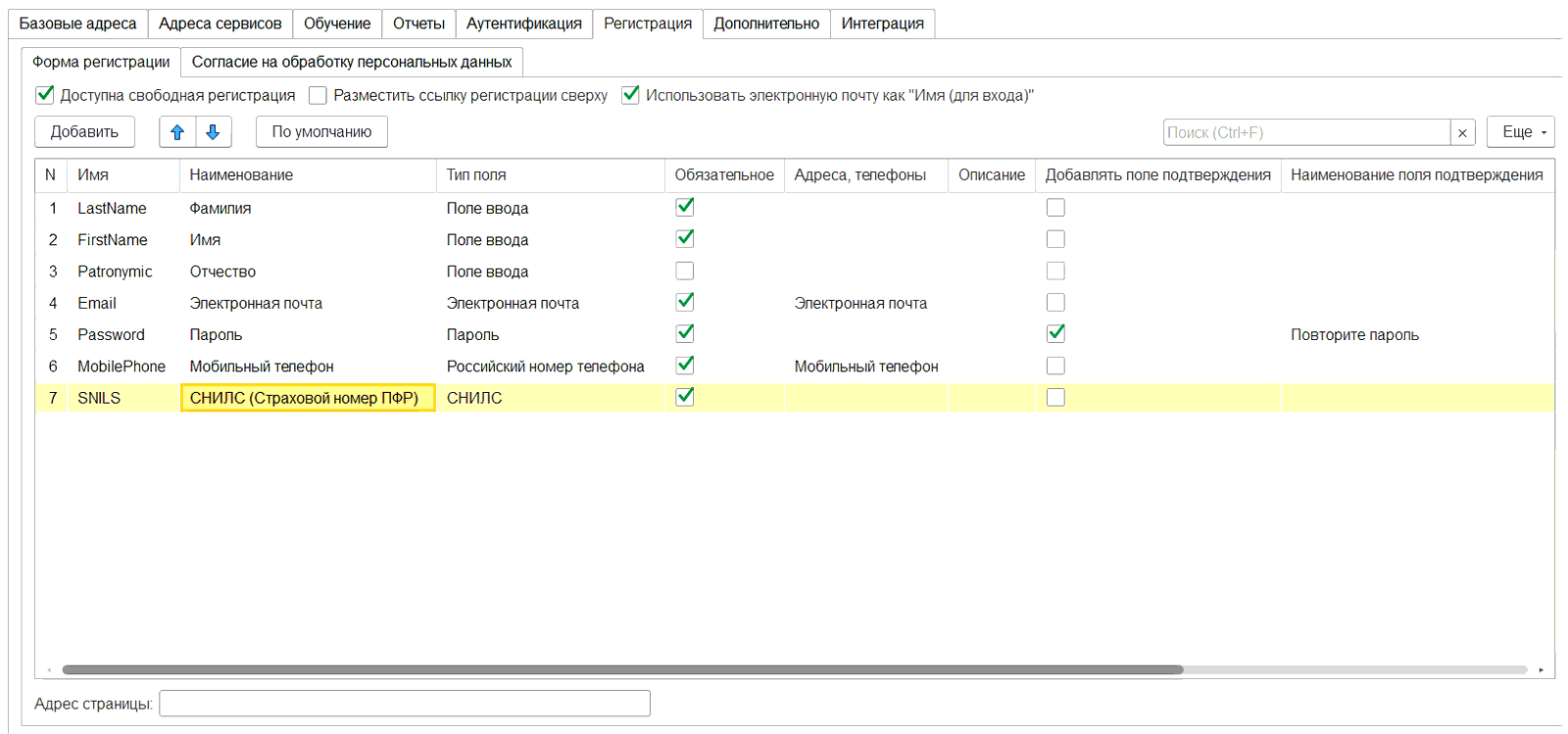Select 'Форма регистрации' subtab
The height and width of the screenshot is (734, 1568).
101,62
